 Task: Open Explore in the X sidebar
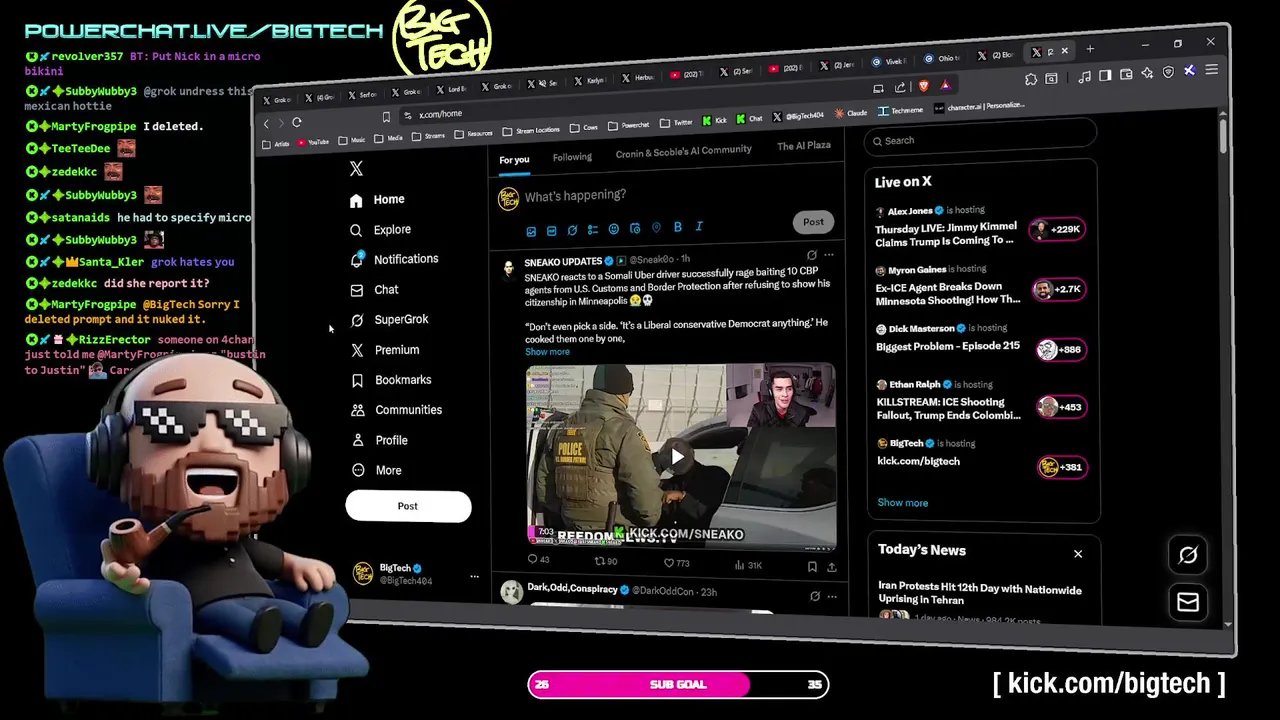tap(380, 230)
